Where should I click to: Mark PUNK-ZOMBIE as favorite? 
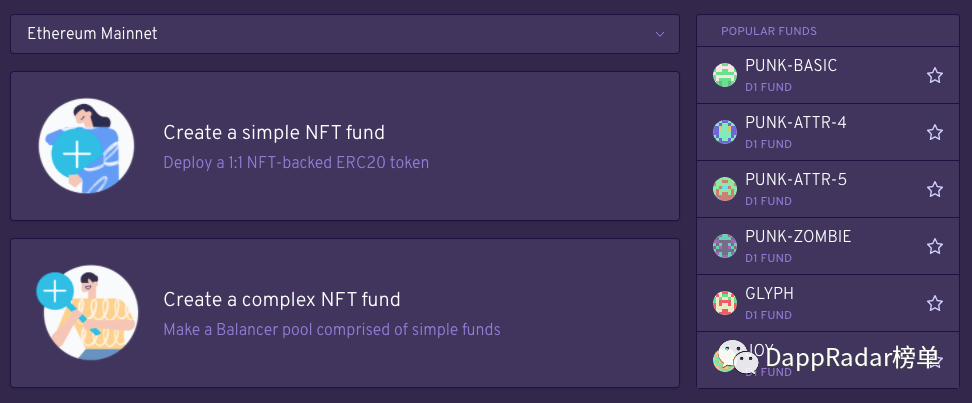(x=935, y=246)
